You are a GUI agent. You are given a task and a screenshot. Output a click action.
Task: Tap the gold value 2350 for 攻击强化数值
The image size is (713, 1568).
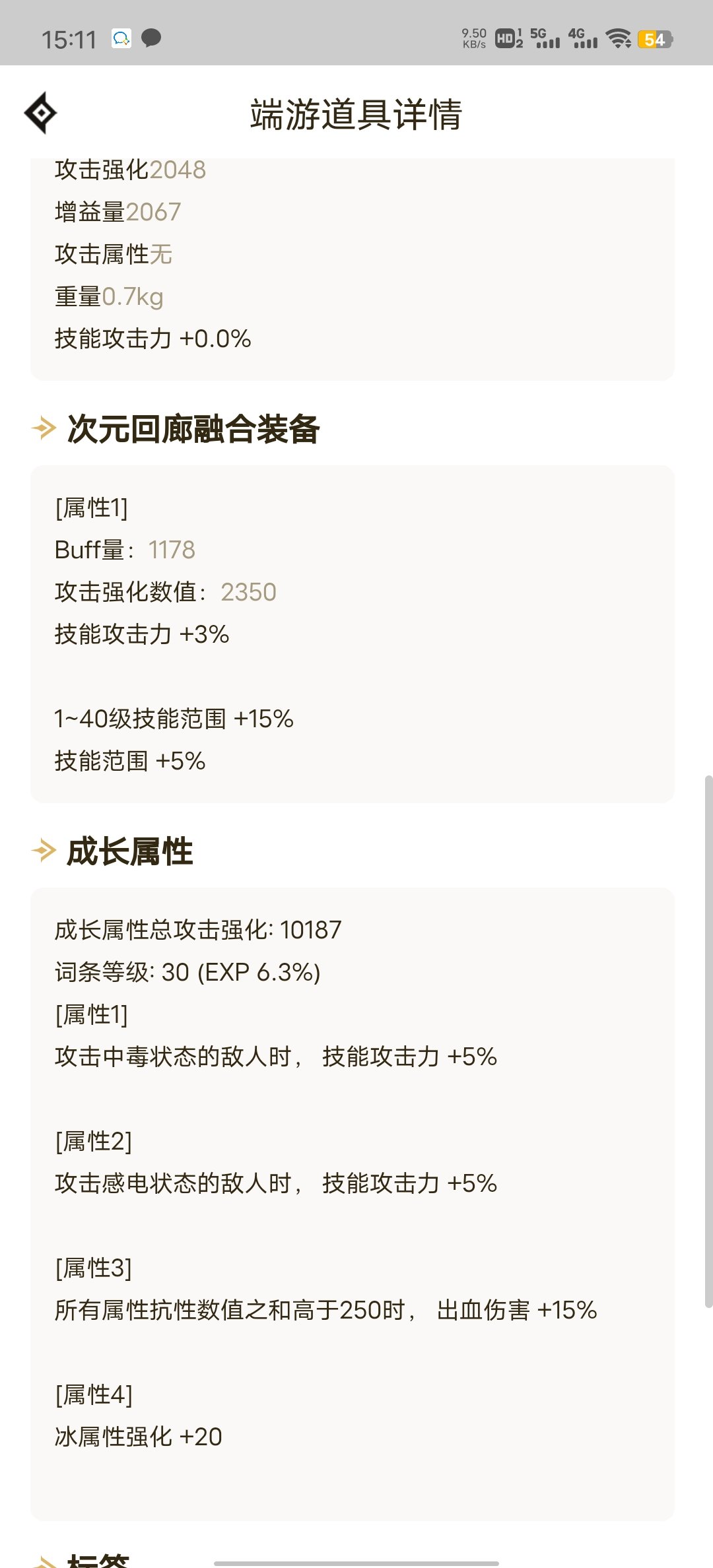[251, 593]
